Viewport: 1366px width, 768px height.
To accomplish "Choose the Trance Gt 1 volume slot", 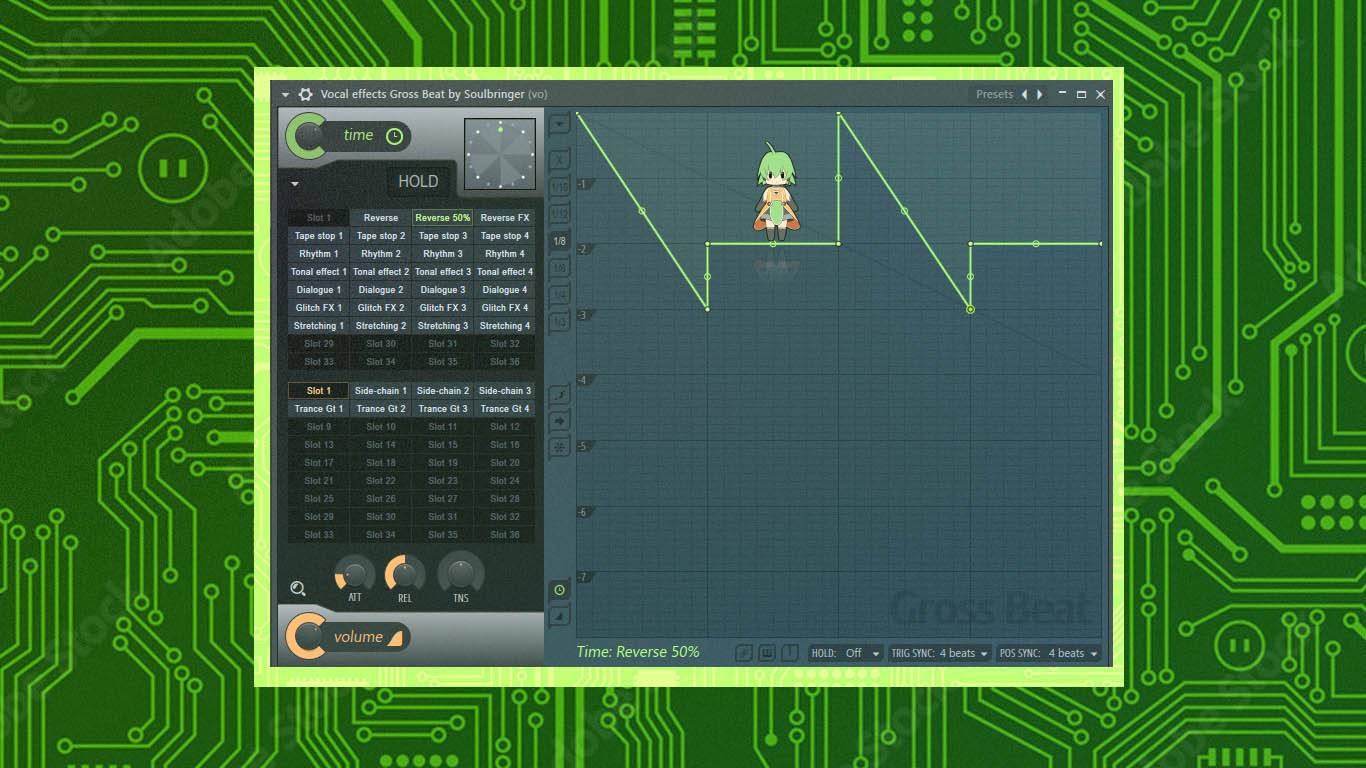I will pyautogui.click(x=319, y=409).
